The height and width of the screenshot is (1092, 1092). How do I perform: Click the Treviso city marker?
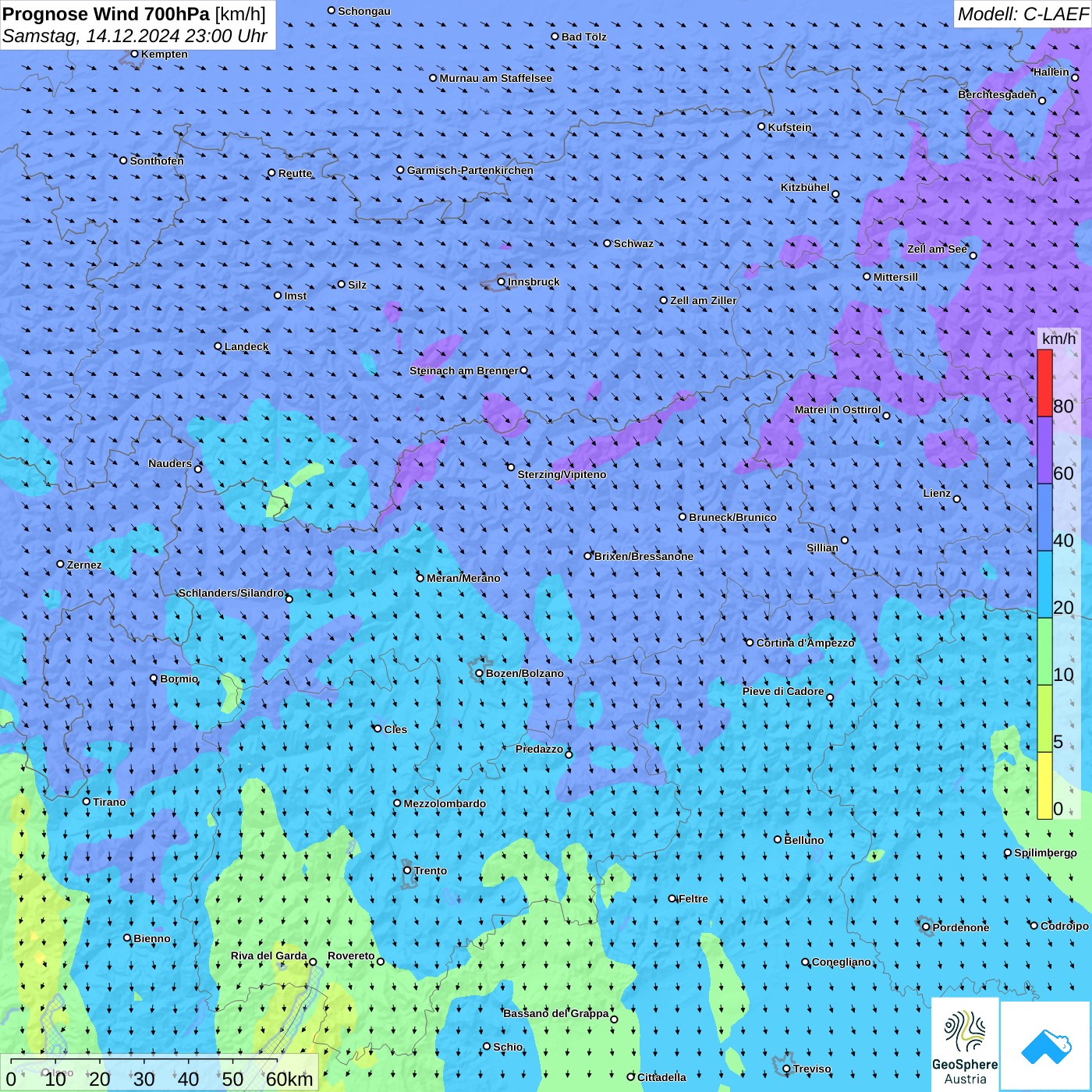(786, 1069)
